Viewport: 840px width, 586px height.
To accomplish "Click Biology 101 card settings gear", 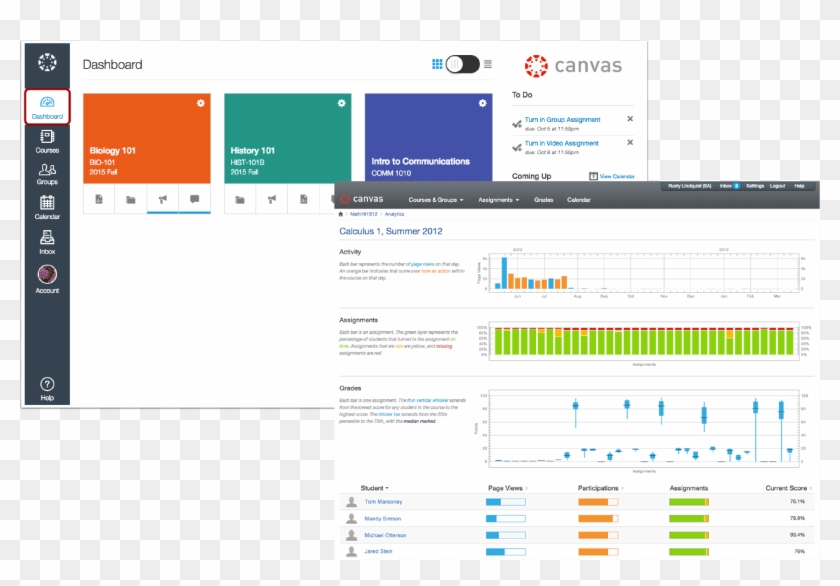I will point(201,103).
